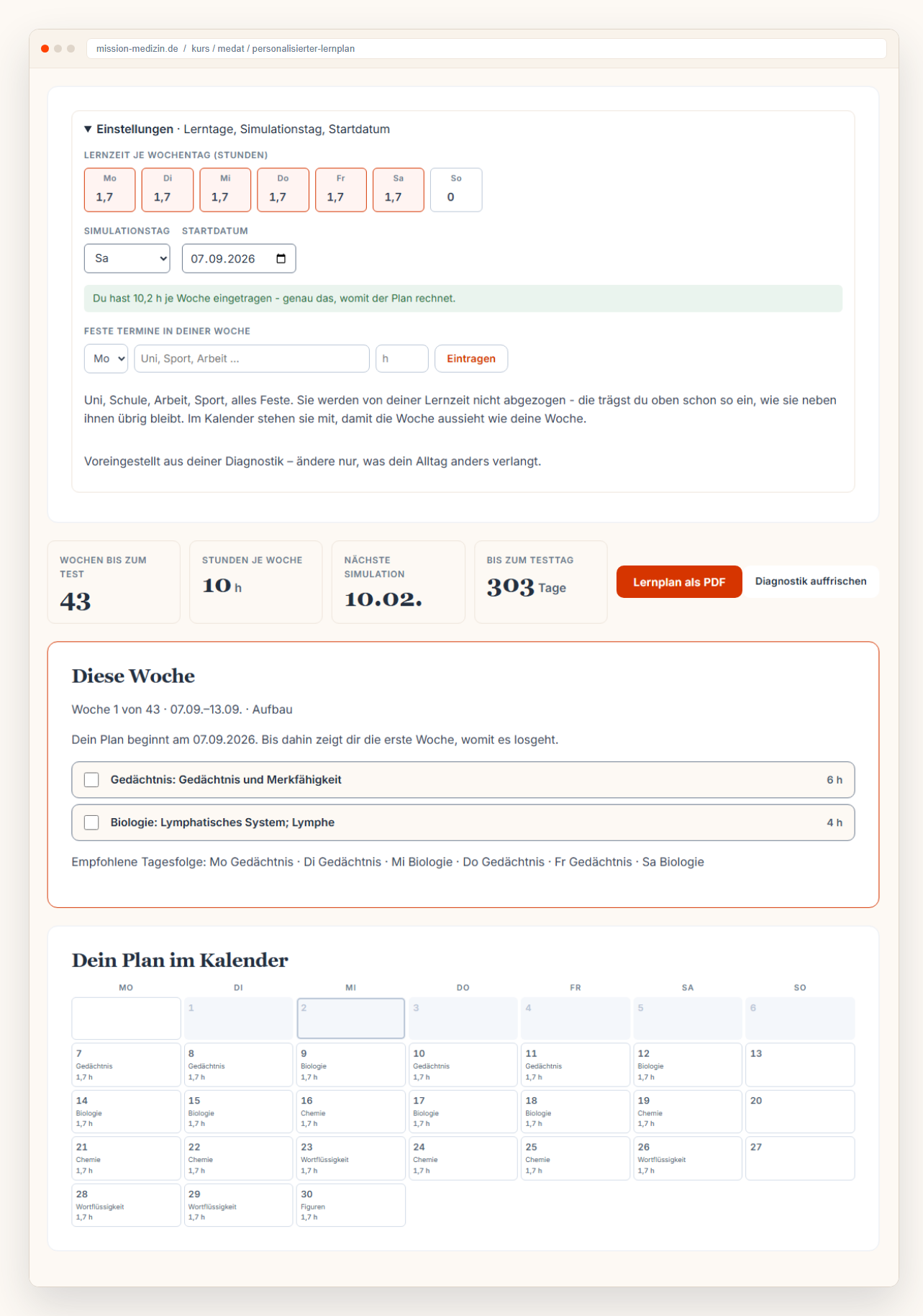
Task: Click the '6 h' value in Gedächtnis row
Action: 835,780
